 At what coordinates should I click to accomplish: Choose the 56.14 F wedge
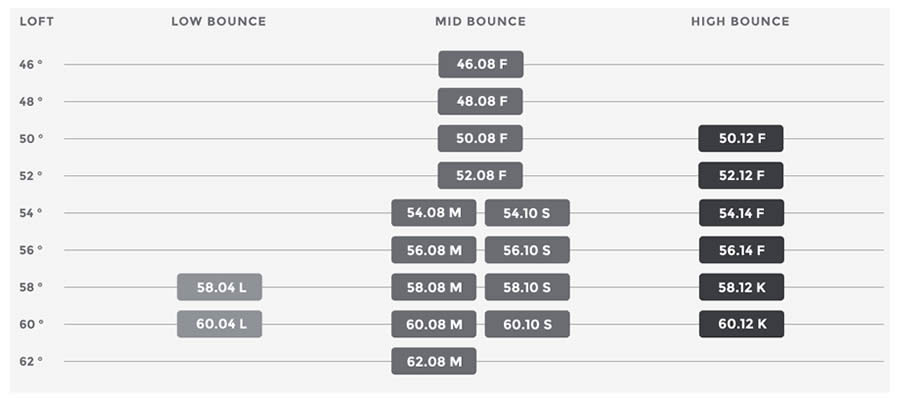pyautogui.click(x=742, y=250)
